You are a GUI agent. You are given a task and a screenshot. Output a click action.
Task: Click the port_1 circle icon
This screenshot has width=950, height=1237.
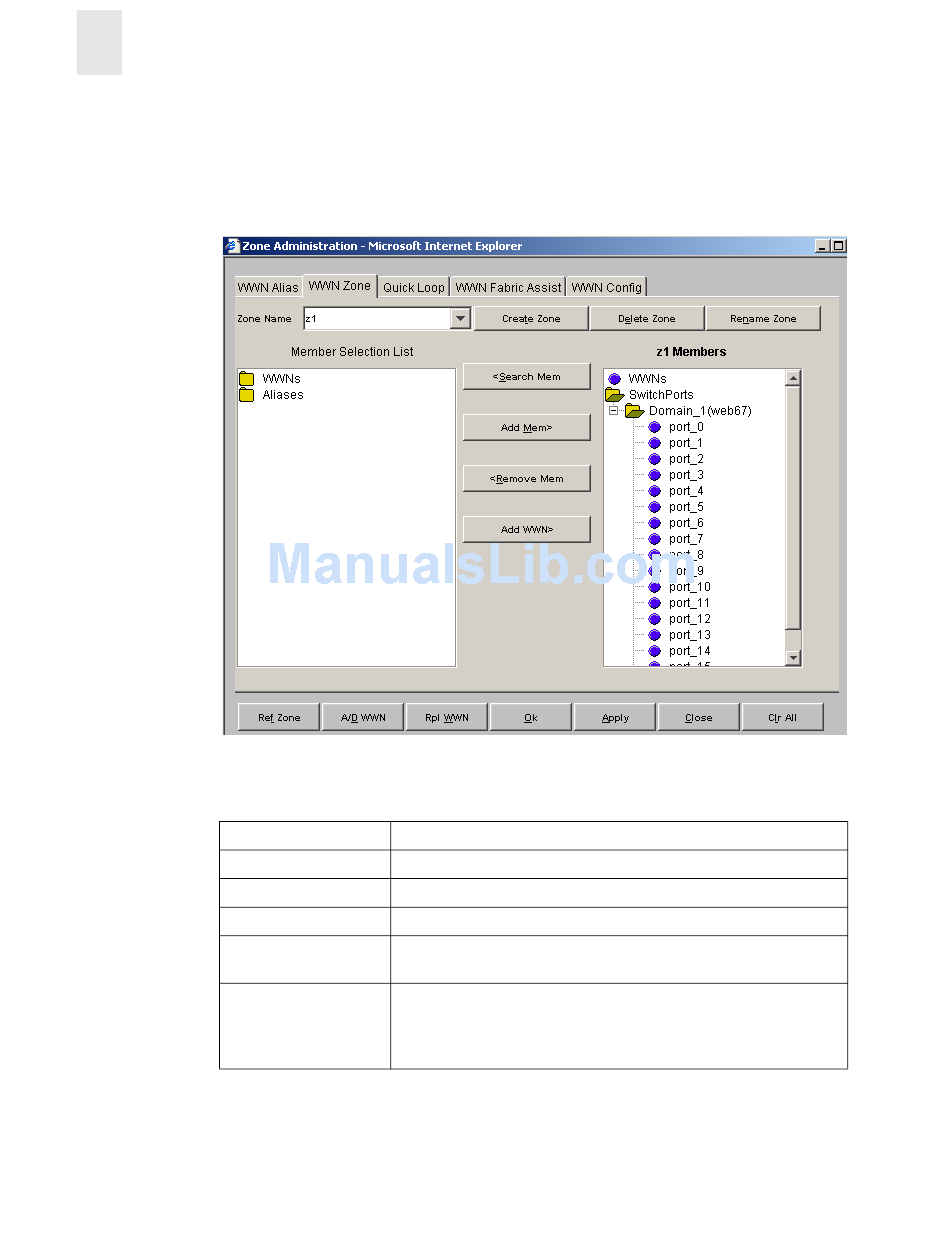point(655,443)
